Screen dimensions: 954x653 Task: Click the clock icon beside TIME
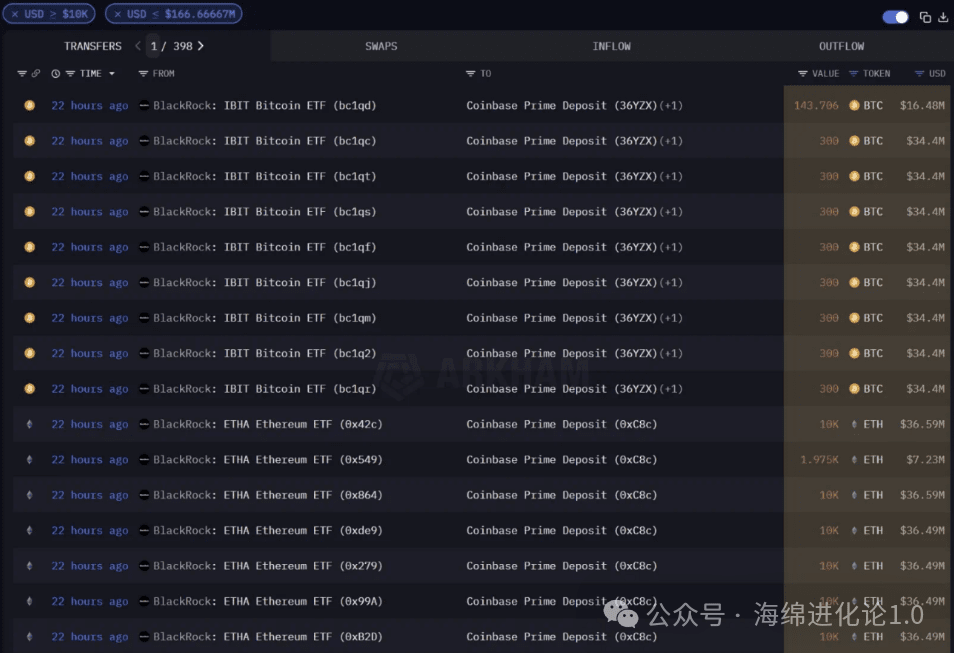point(55,74)
